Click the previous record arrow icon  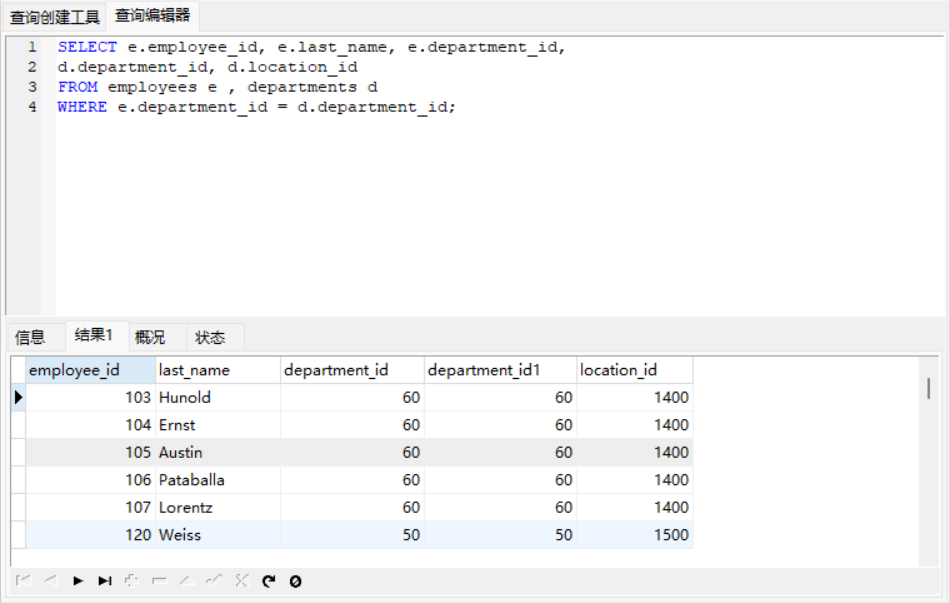[x=51, y=581]
